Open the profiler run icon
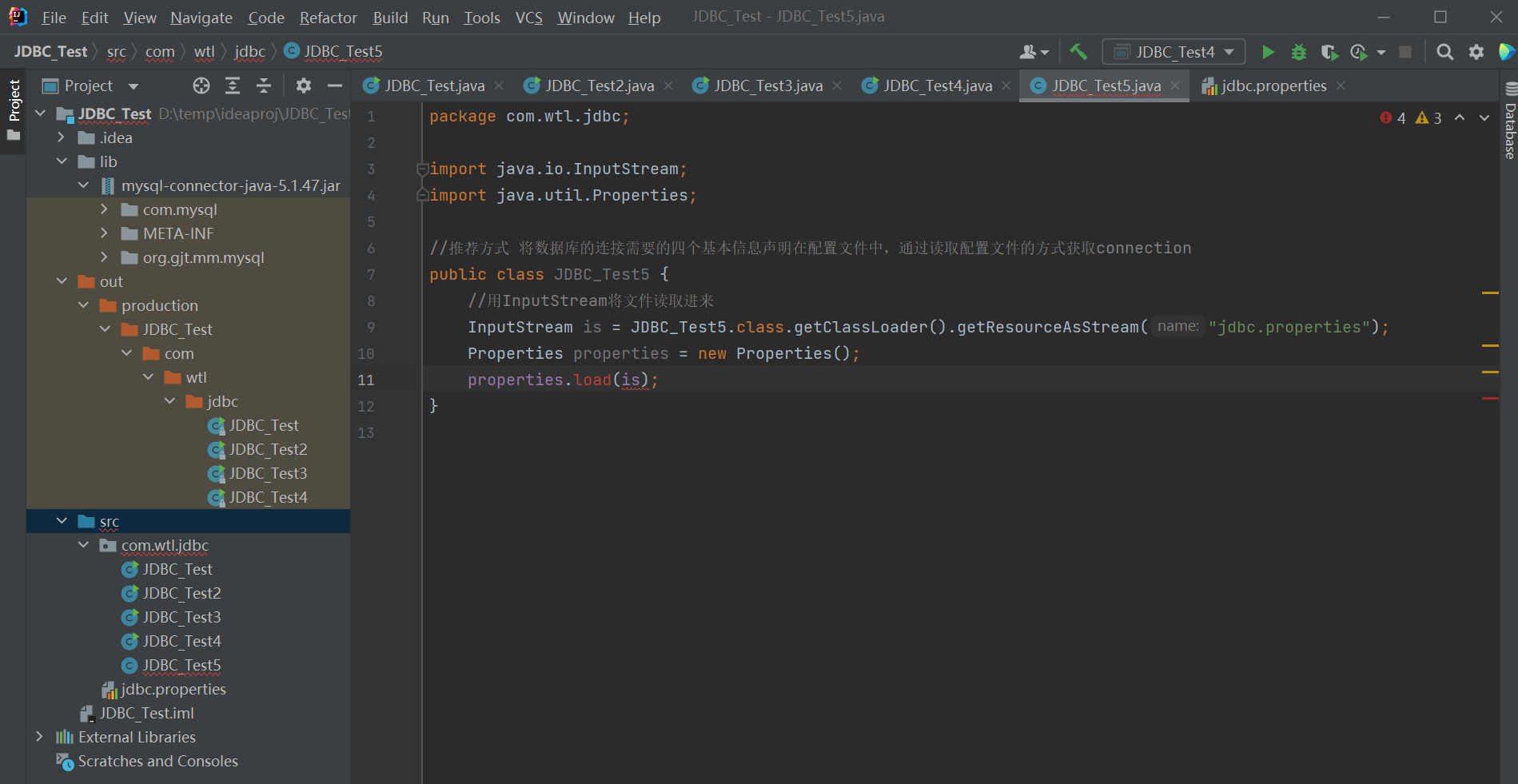Screen dimensions: 1518x784 (1359, 52)
